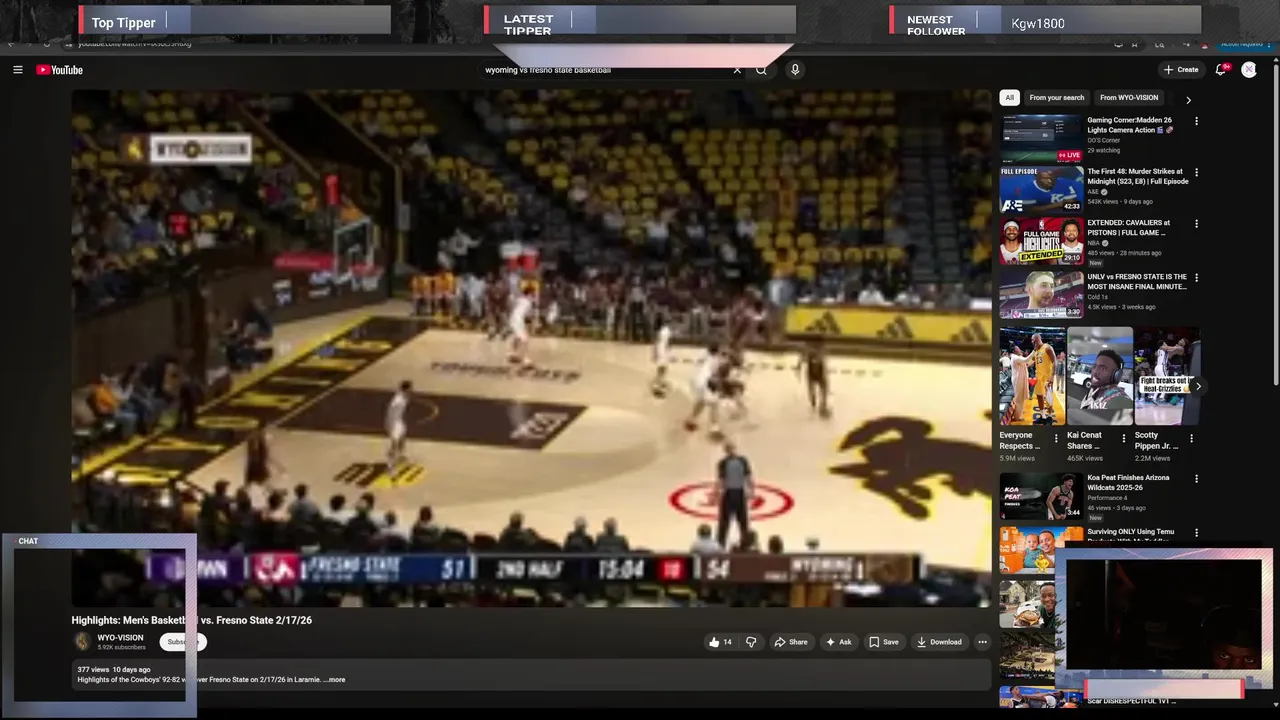The height and width of the screenshot is (720, 1280).
Task: Click the Ask button
Action: [x=839, y=642]
